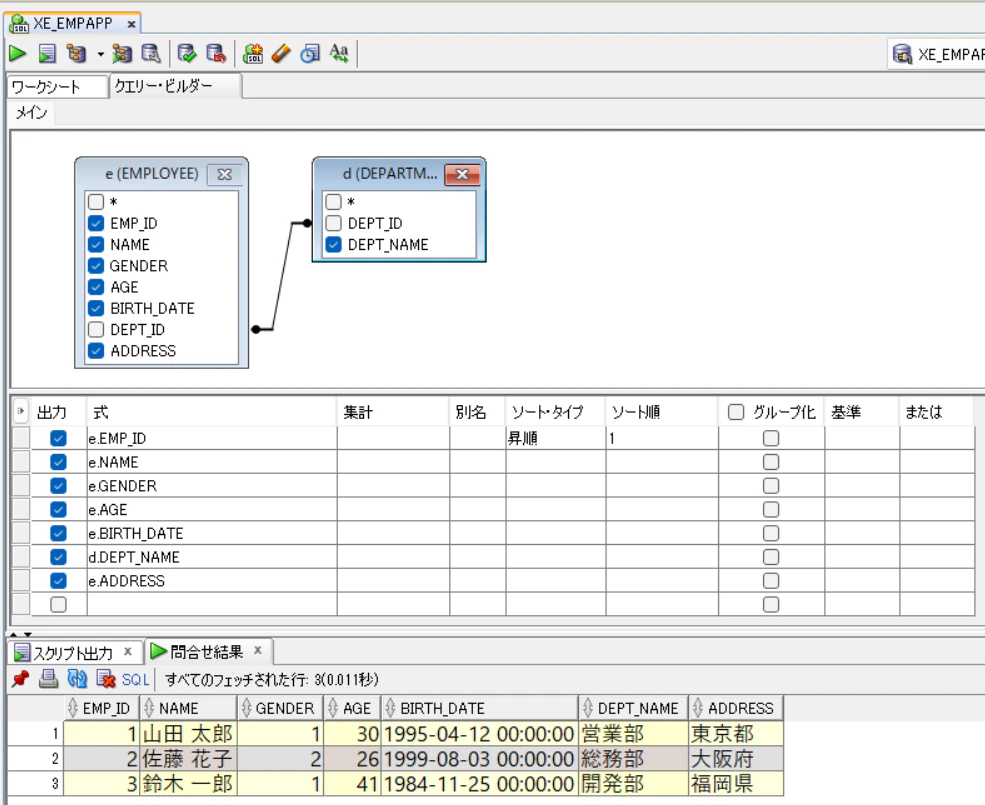The width and height of the screenshot is (985, 805).
Task: Uncheck NAME in the EMPLOYEE table
Action: tap(96, 244)
